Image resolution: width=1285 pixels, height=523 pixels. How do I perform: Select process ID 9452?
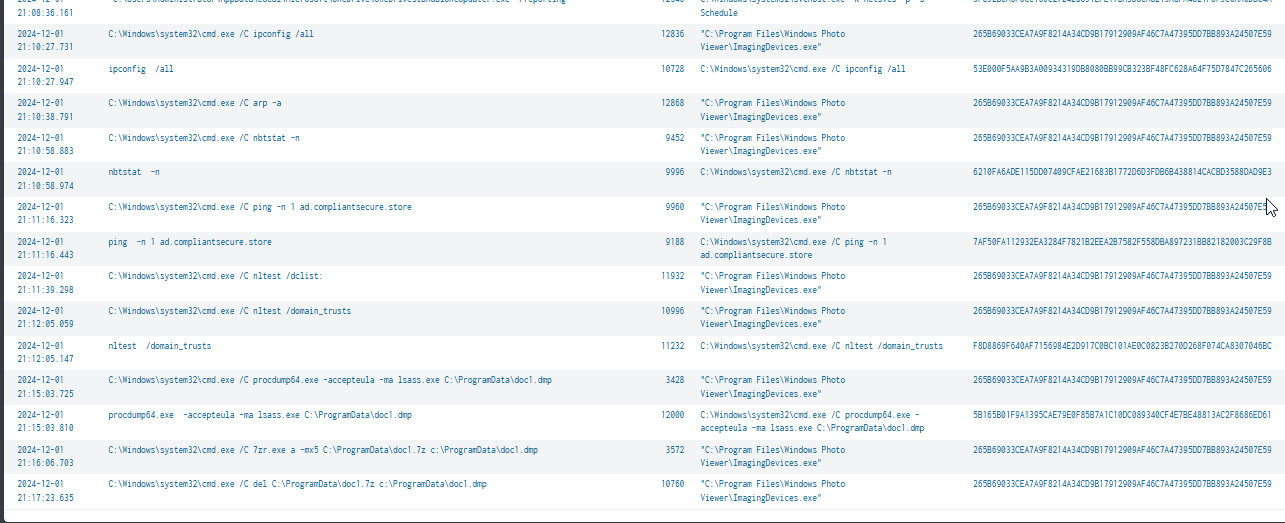click(675, 138)
